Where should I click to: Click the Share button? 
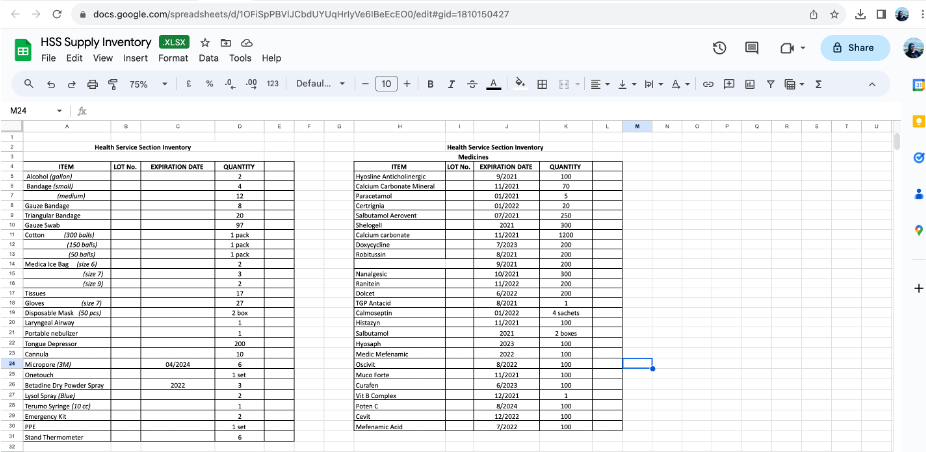pos(855,48)
